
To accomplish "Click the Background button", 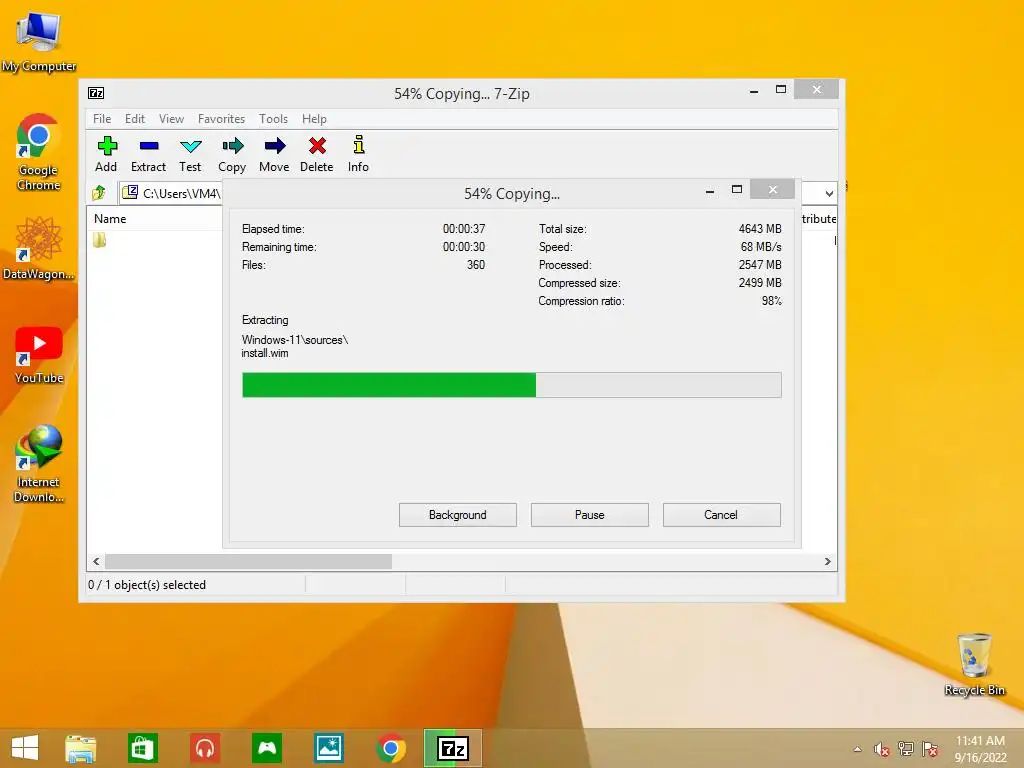I will coord(458,515).
